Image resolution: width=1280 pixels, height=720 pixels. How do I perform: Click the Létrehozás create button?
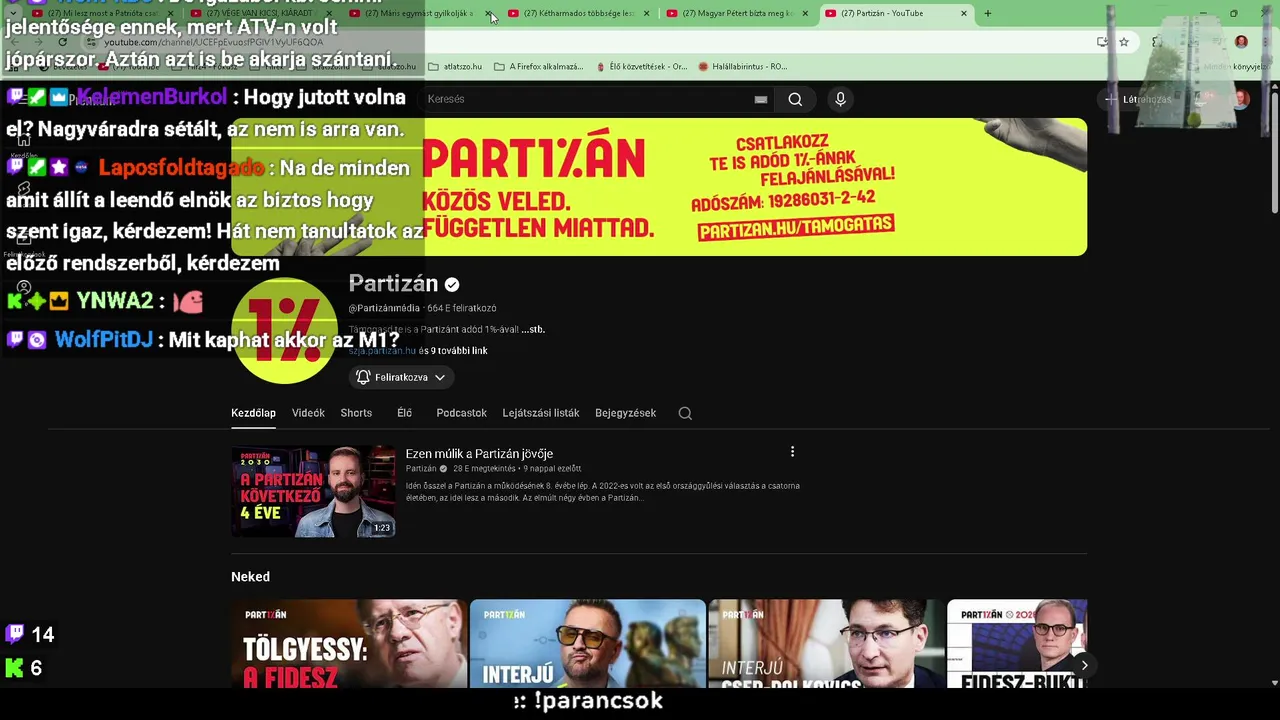tap(1138, 99)
